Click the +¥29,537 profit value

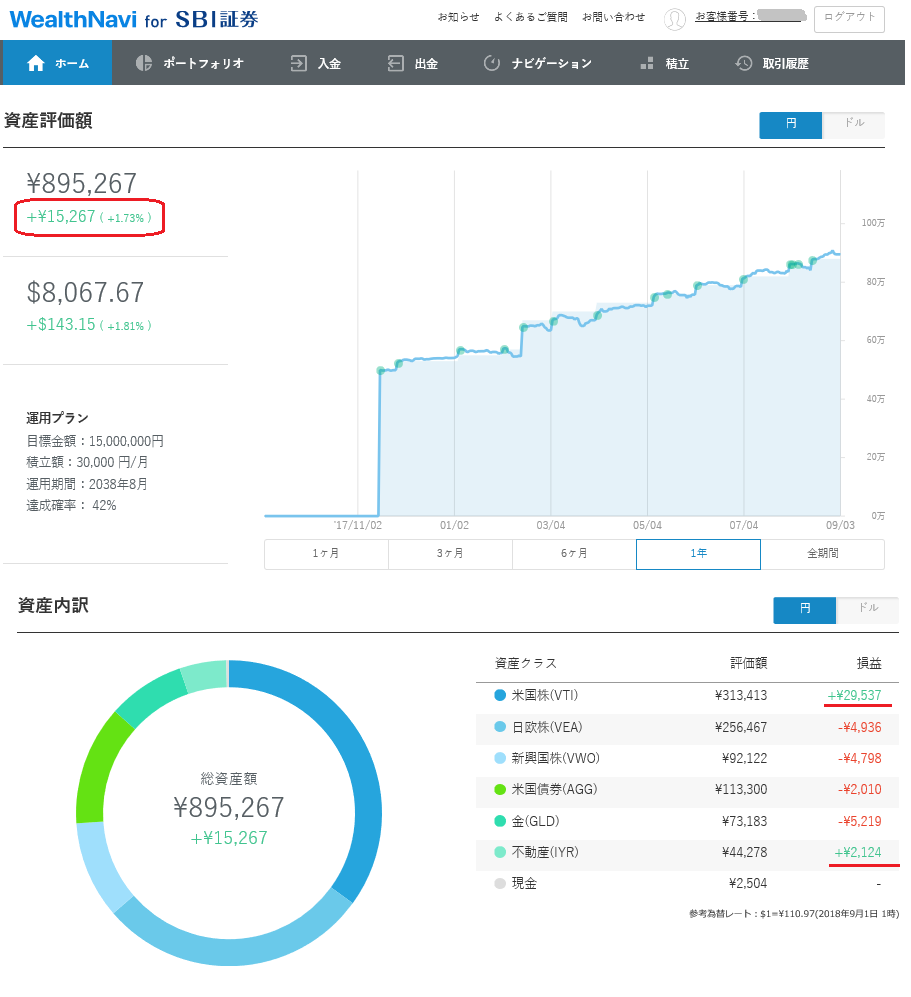(x=854, y=696)
